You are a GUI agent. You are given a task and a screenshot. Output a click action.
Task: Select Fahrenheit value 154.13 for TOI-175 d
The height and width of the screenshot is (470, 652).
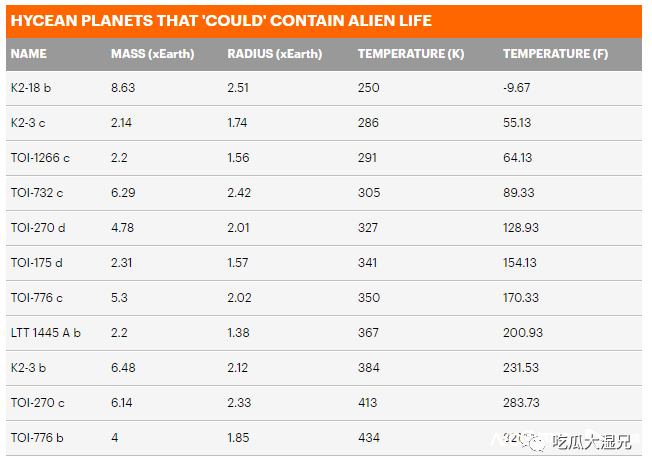[520, 263]
